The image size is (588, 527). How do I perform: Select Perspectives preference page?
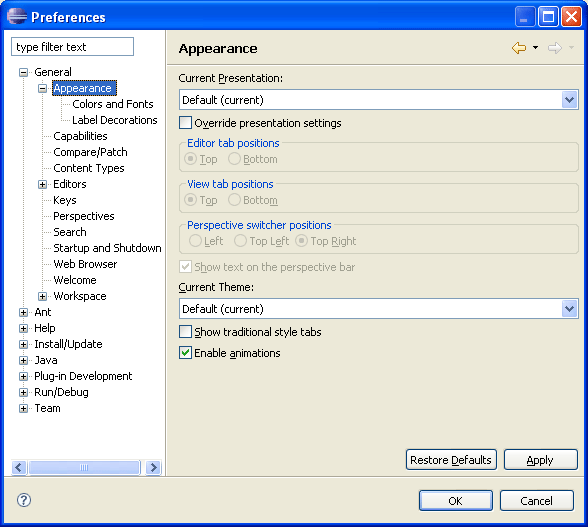tap(84, 216)
